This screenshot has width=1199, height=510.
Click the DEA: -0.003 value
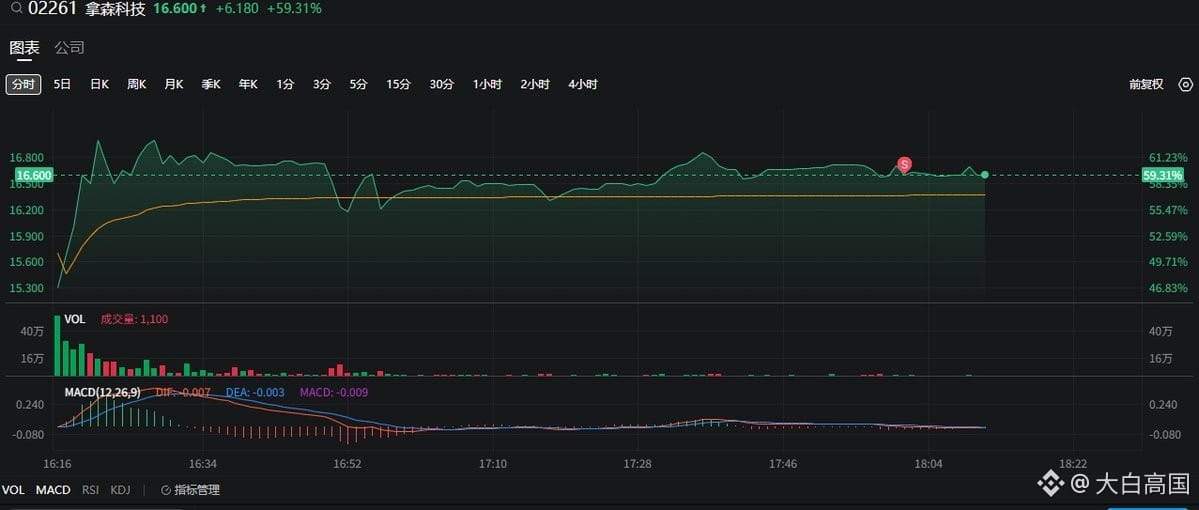click(x=255, y=392)
